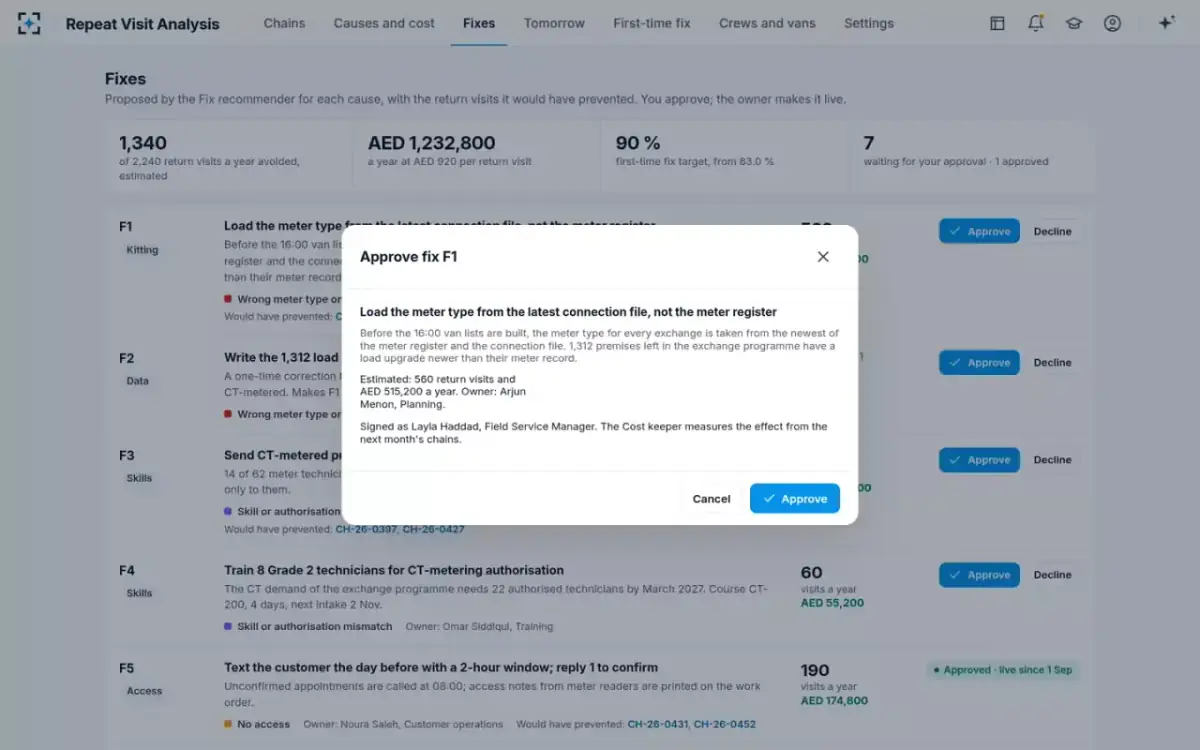Decline fix F3
Viewport: 1200px width, 750px height.
[1052, 460]
